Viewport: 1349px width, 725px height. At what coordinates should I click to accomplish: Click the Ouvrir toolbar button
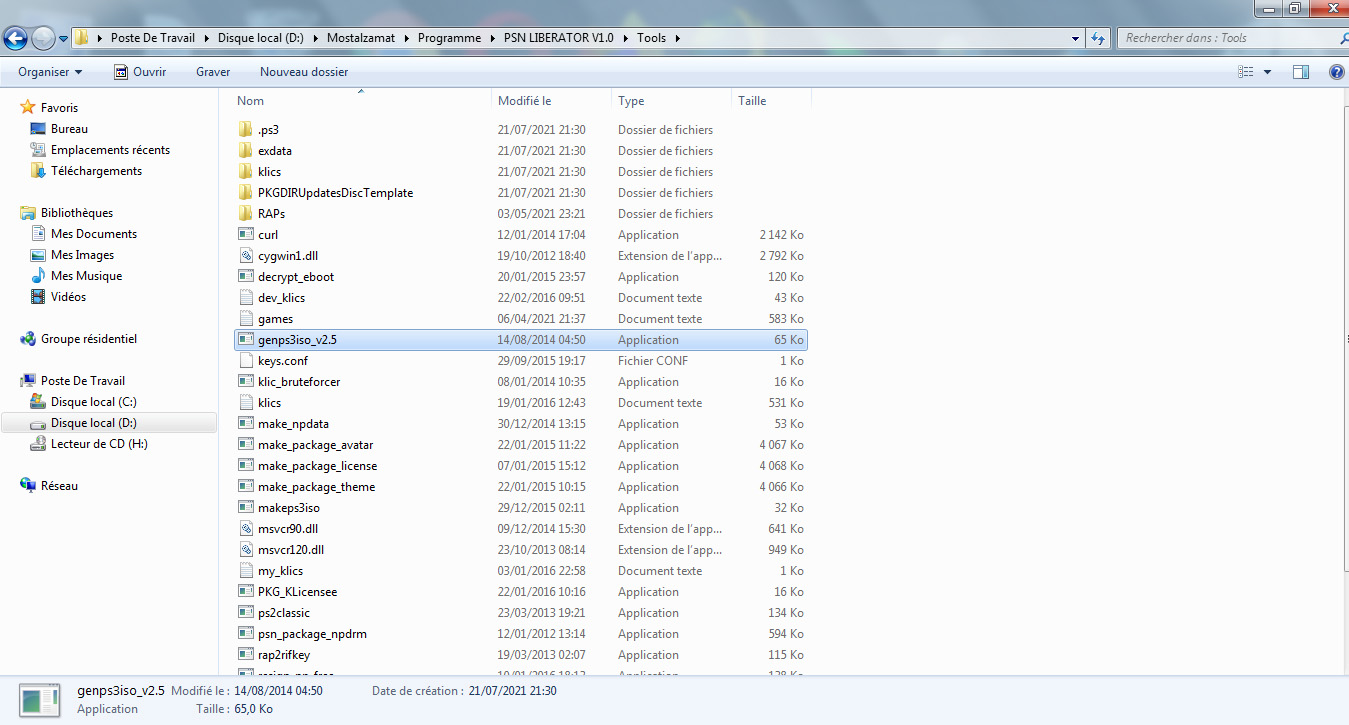(x=140, y=72)
